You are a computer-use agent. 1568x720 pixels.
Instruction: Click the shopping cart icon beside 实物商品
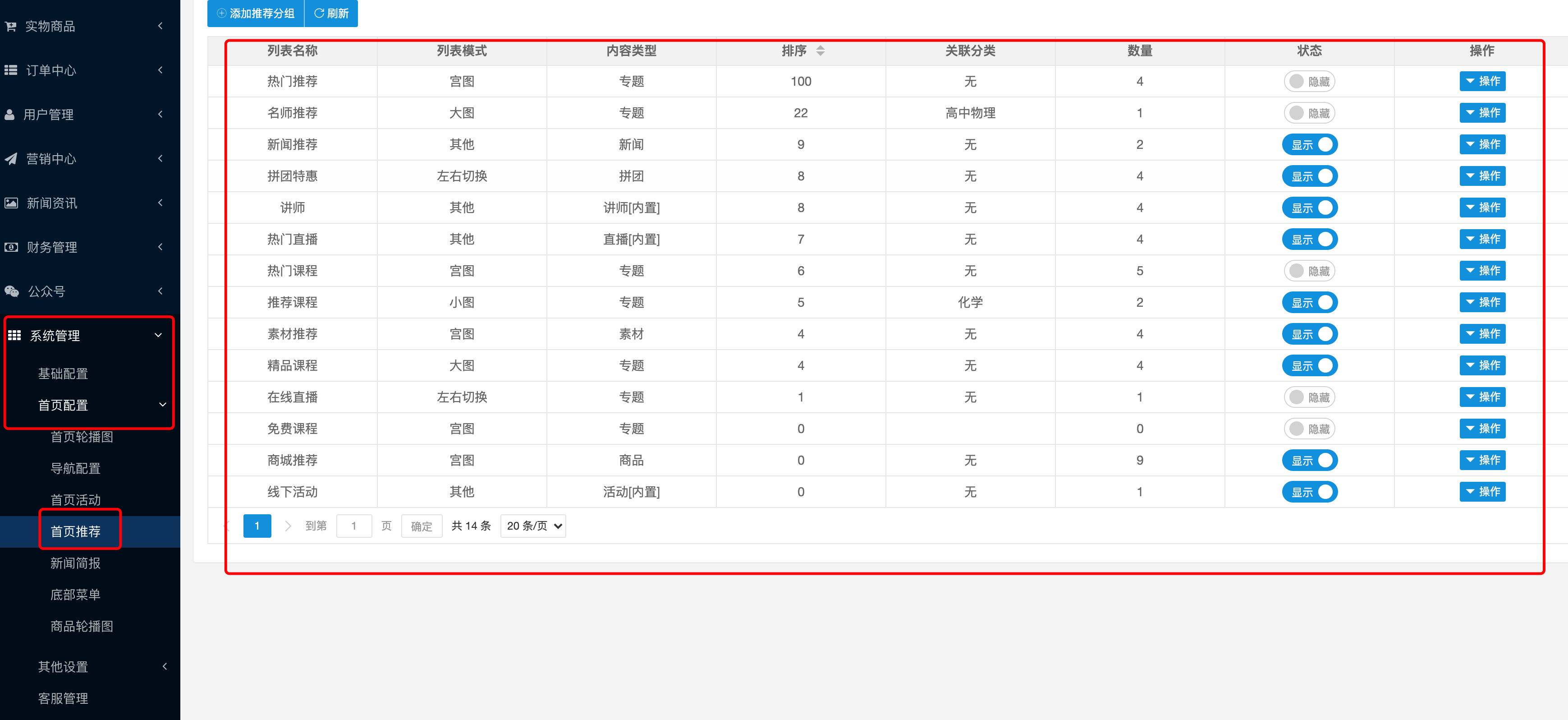pyautogui.click(x=10, y=26)
